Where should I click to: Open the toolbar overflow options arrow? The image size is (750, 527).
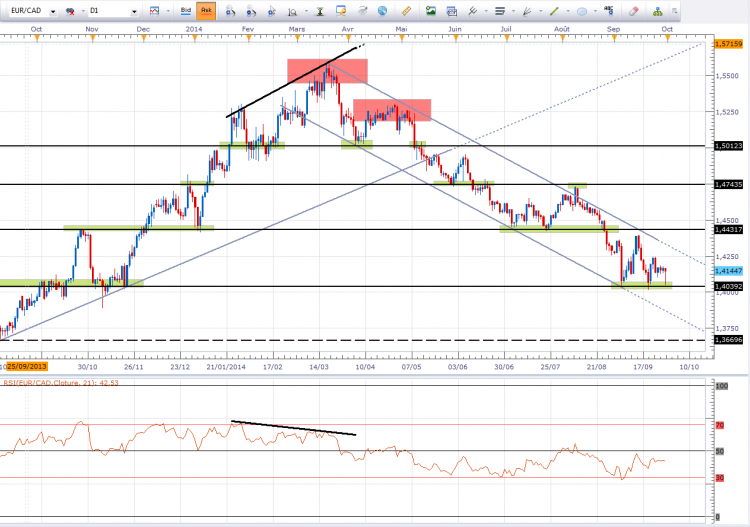[674, 10]
